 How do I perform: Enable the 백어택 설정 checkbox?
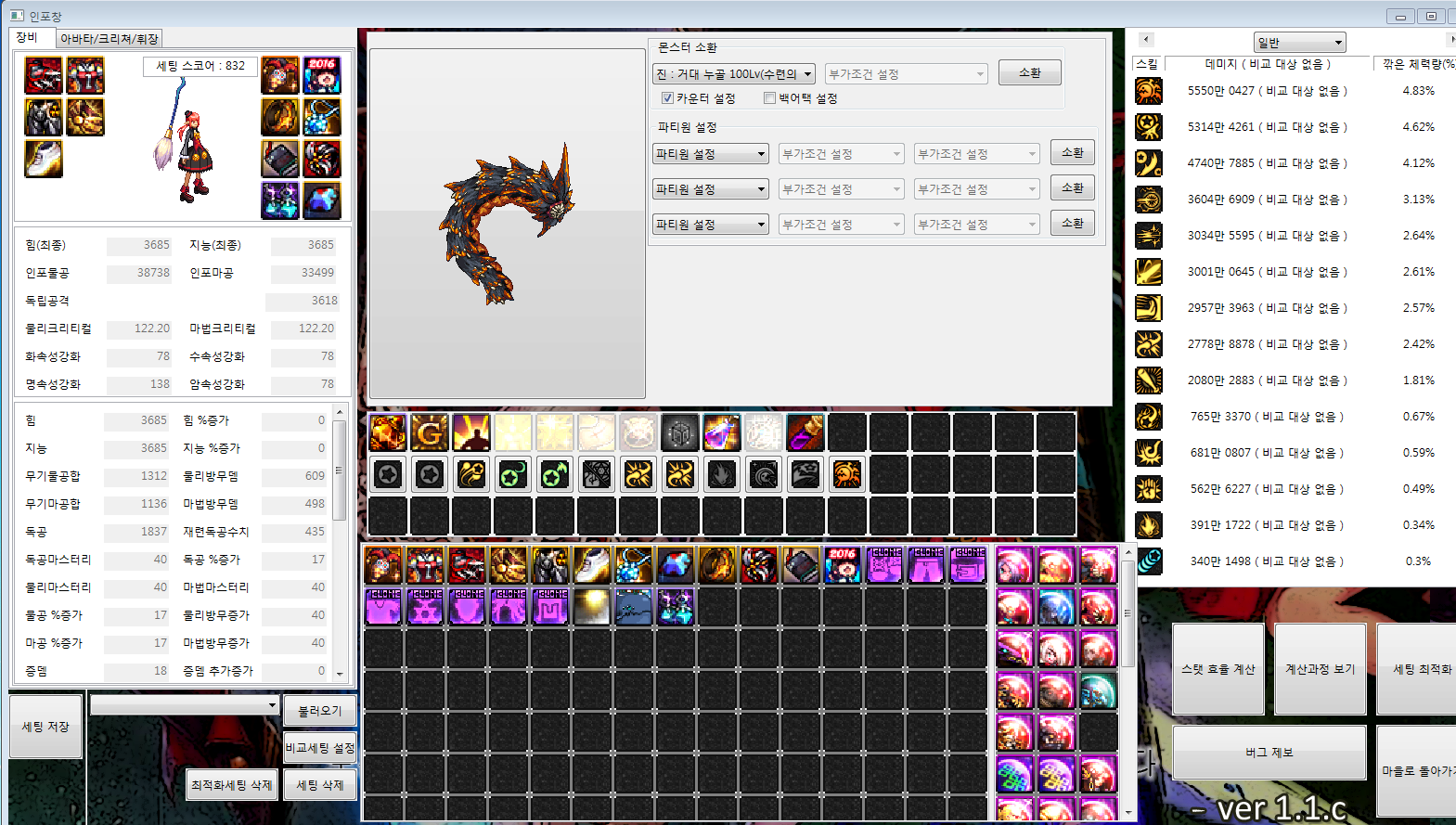[769, 98]
